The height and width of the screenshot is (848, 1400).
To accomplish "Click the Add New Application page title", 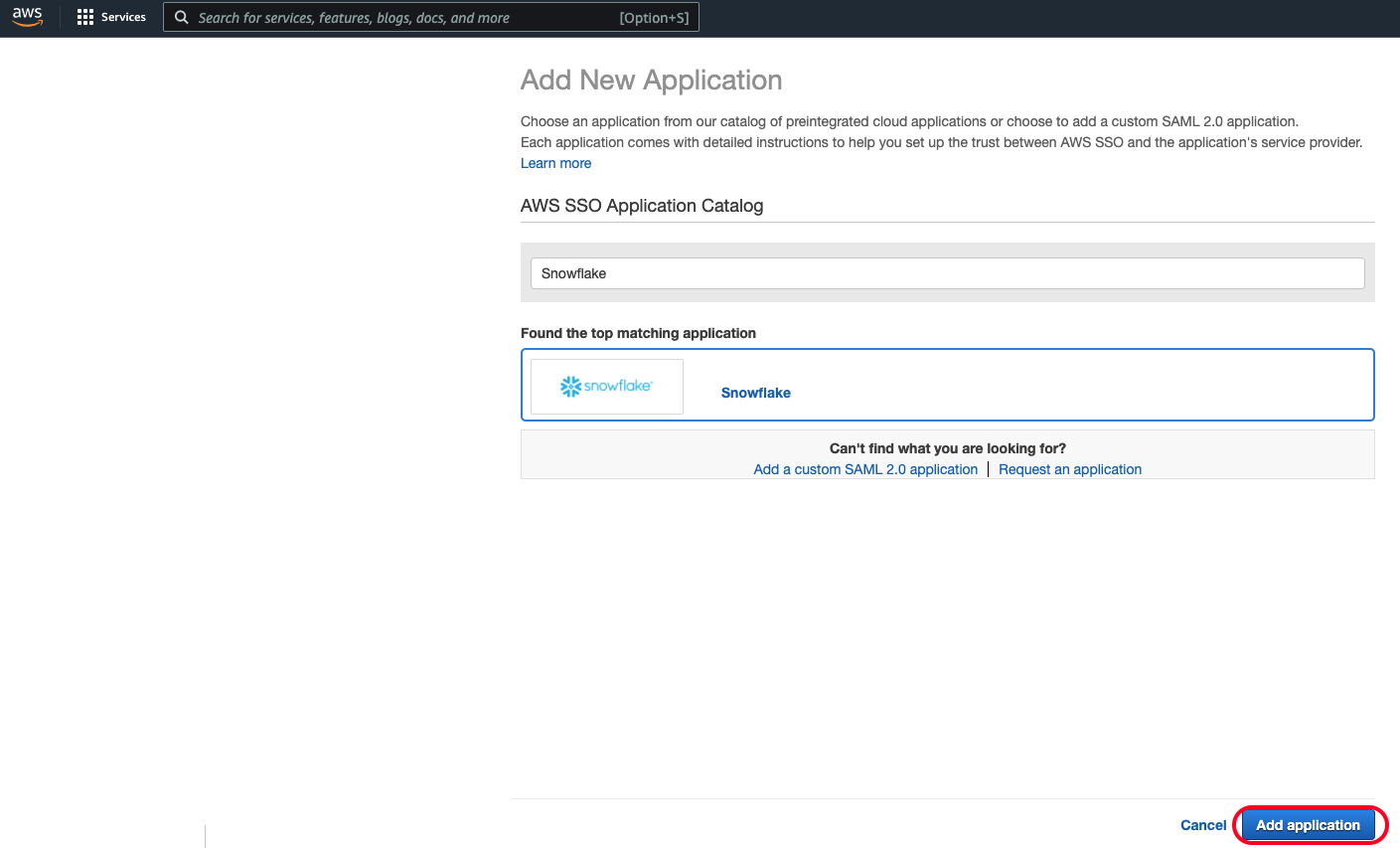I will pyautogui.click(x=651, y=80).
